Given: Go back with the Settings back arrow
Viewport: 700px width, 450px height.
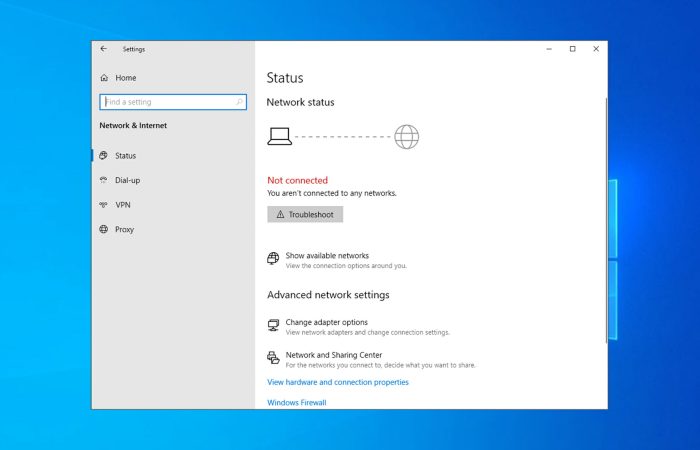Looking at the screenshot, I should click(x=104, y=49).
